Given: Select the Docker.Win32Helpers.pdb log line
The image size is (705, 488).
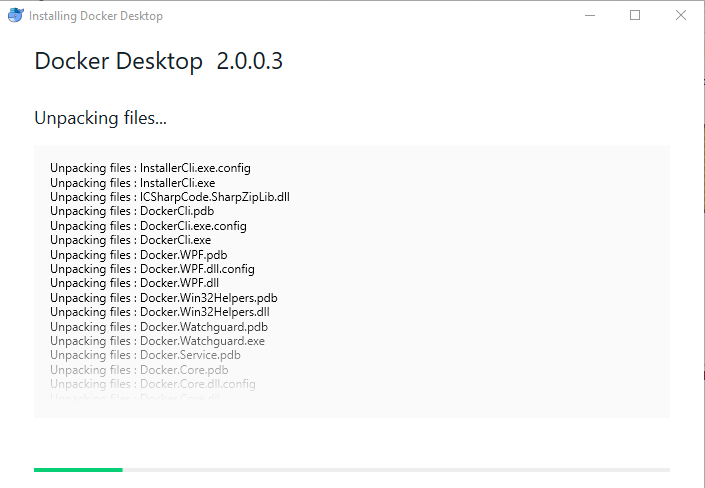Looking at the screenshot, I should [x=164, y=298].
